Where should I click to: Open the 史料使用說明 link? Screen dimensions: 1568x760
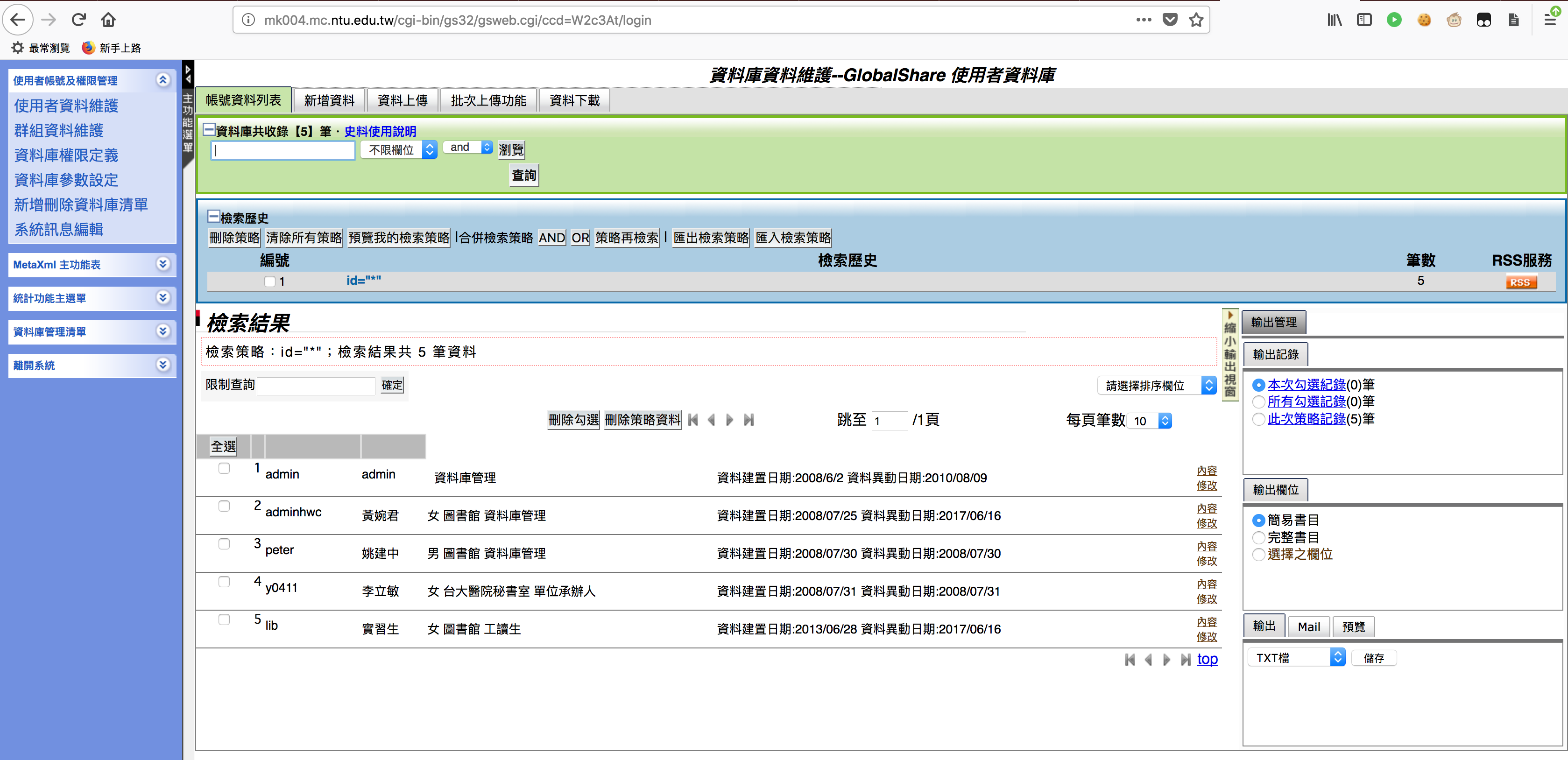coord(381,132)
